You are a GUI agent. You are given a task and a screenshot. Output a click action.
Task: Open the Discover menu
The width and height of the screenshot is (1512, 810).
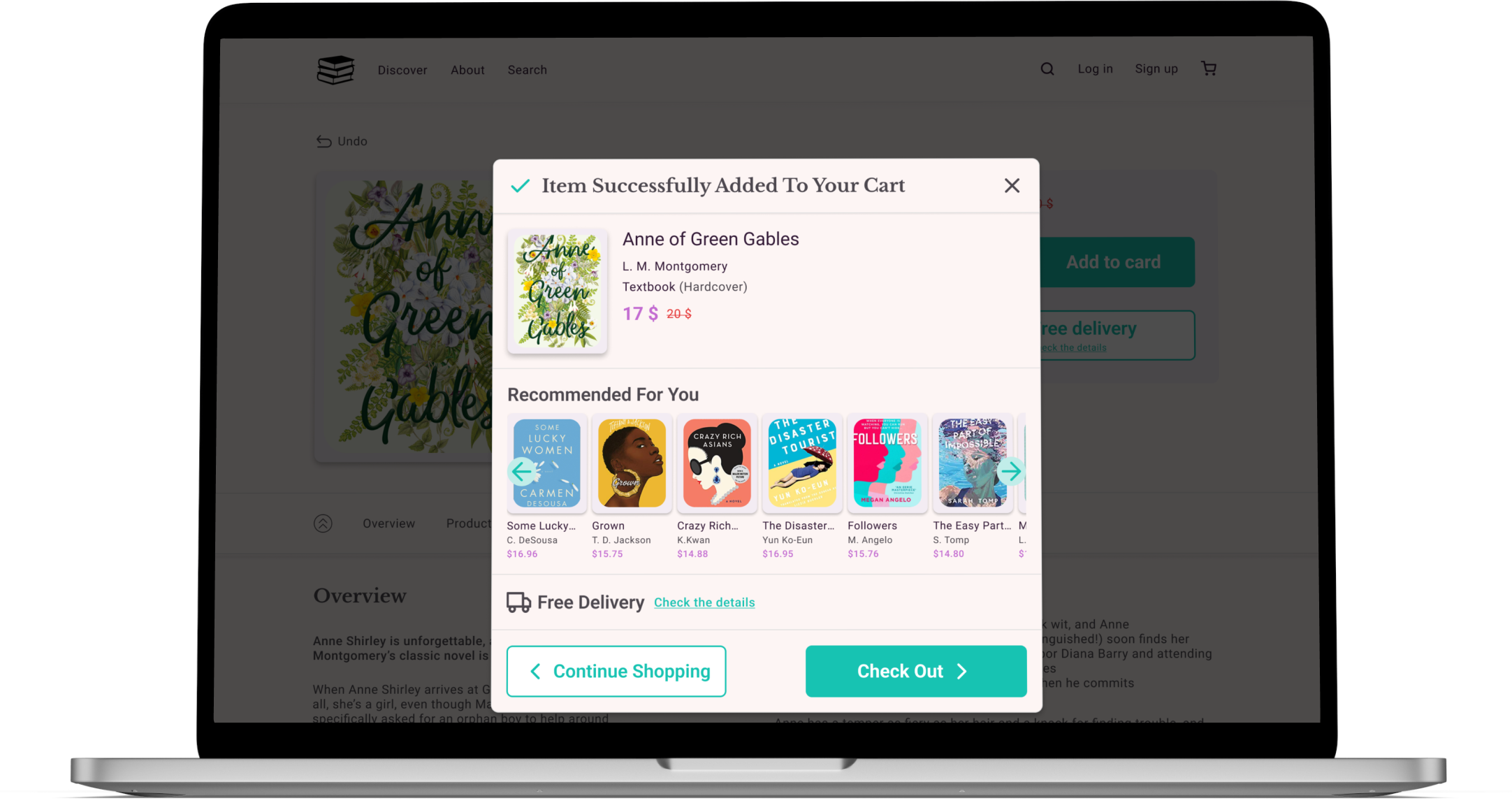pyautogui.click(x=402, y=70)
